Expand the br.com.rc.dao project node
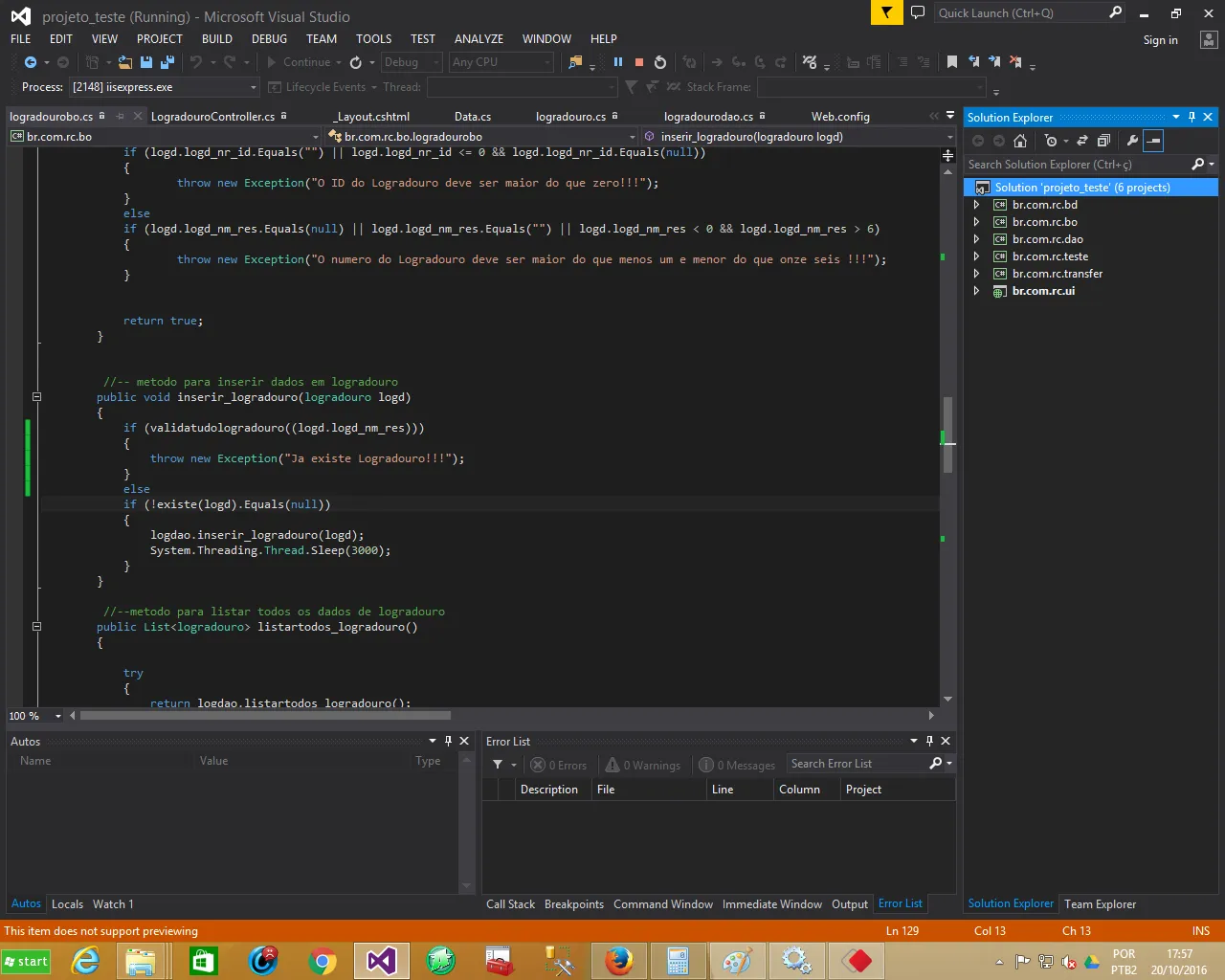 click(x=976, y=239)
